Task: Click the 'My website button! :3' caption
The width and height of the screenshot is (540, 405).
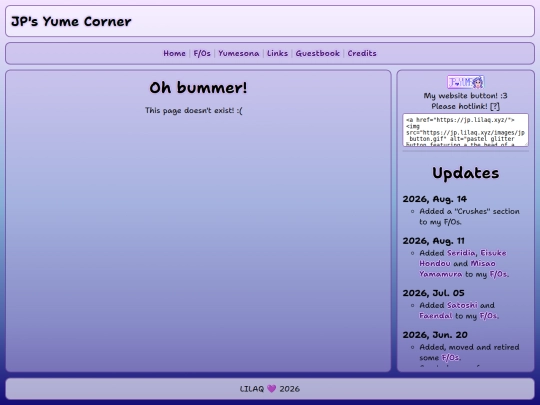Action: [466, 95]
